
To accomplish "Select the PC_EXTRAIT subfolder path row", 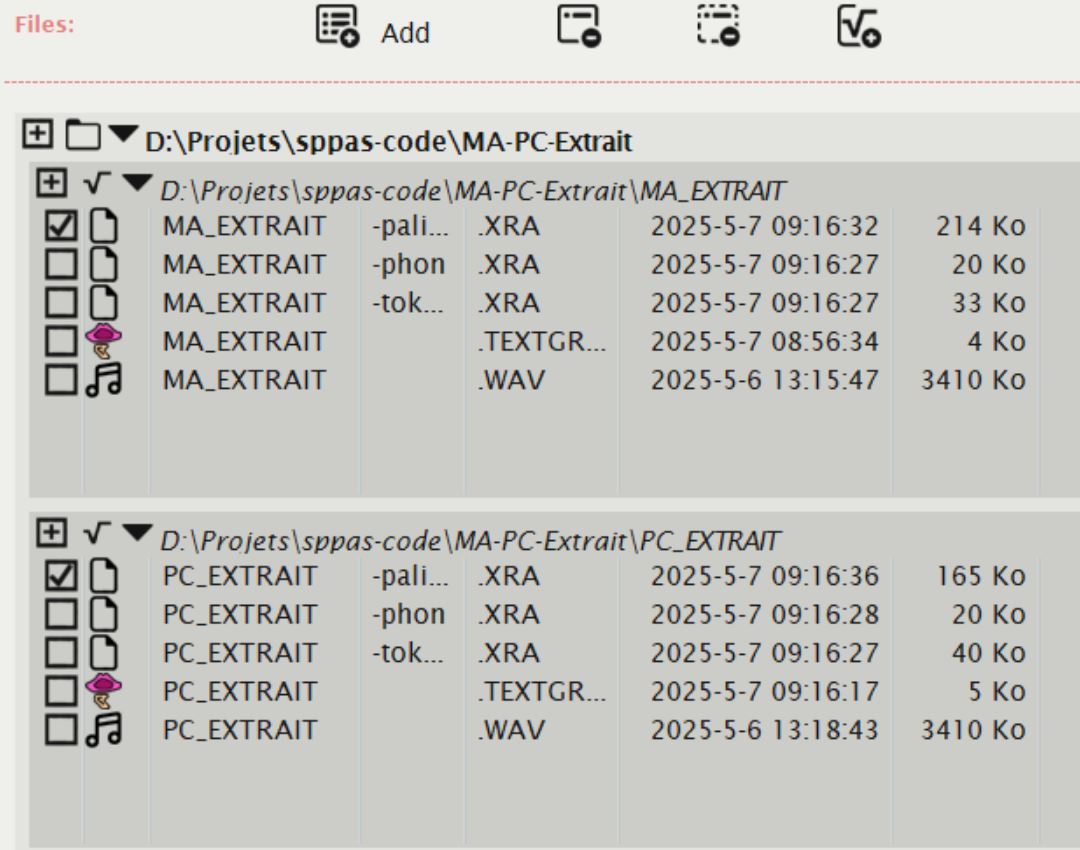I will (x=470, y=541).
